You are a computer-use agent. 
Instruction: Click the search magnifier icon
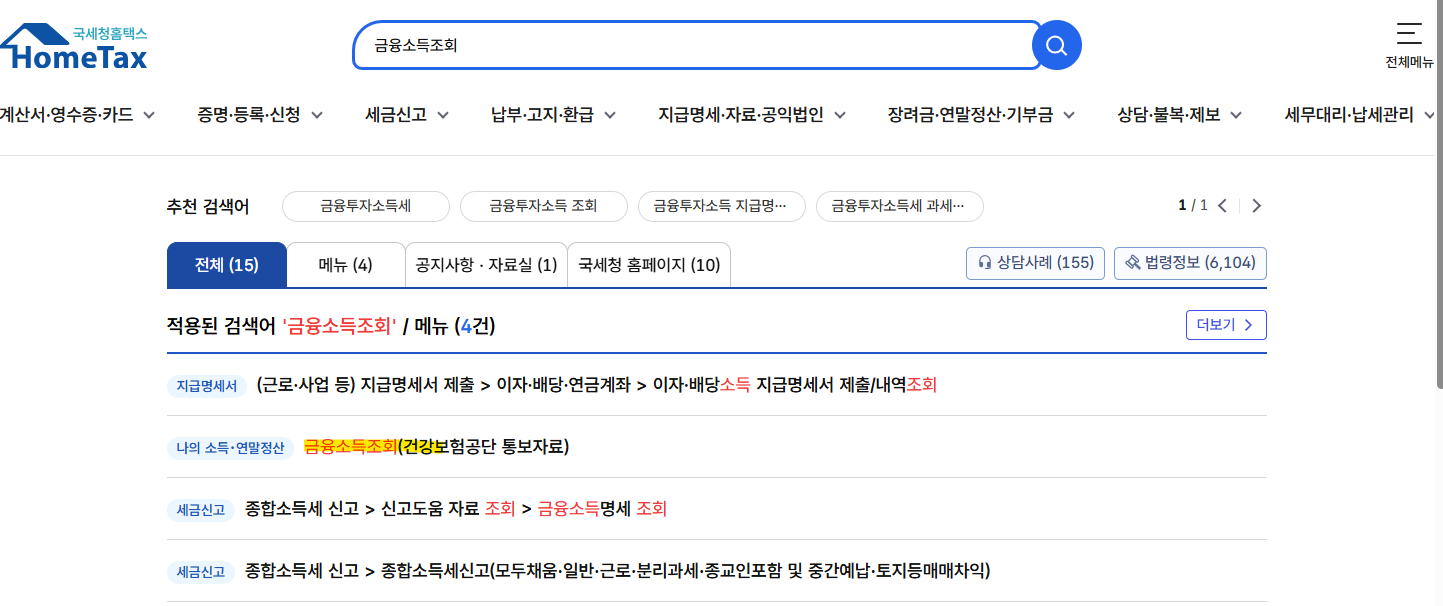tap(1056, 44)
